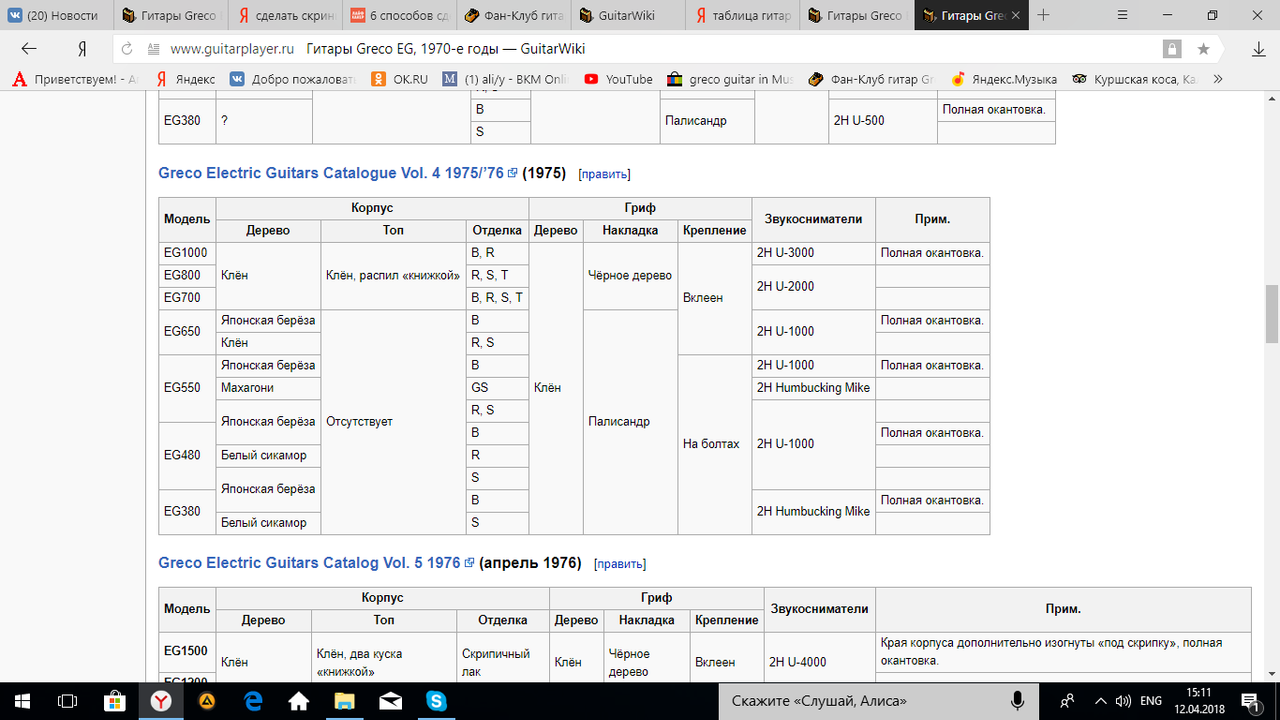Select the 'EG1500' model cell in the 1976 table
1280x720 pixels.
187,651
